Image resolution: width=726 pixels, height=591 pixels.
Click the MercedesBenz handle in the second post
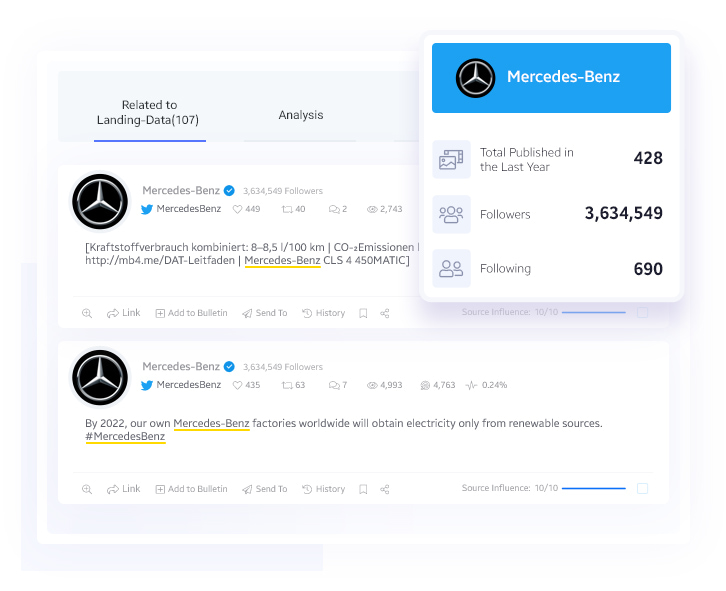pos(188,385)
